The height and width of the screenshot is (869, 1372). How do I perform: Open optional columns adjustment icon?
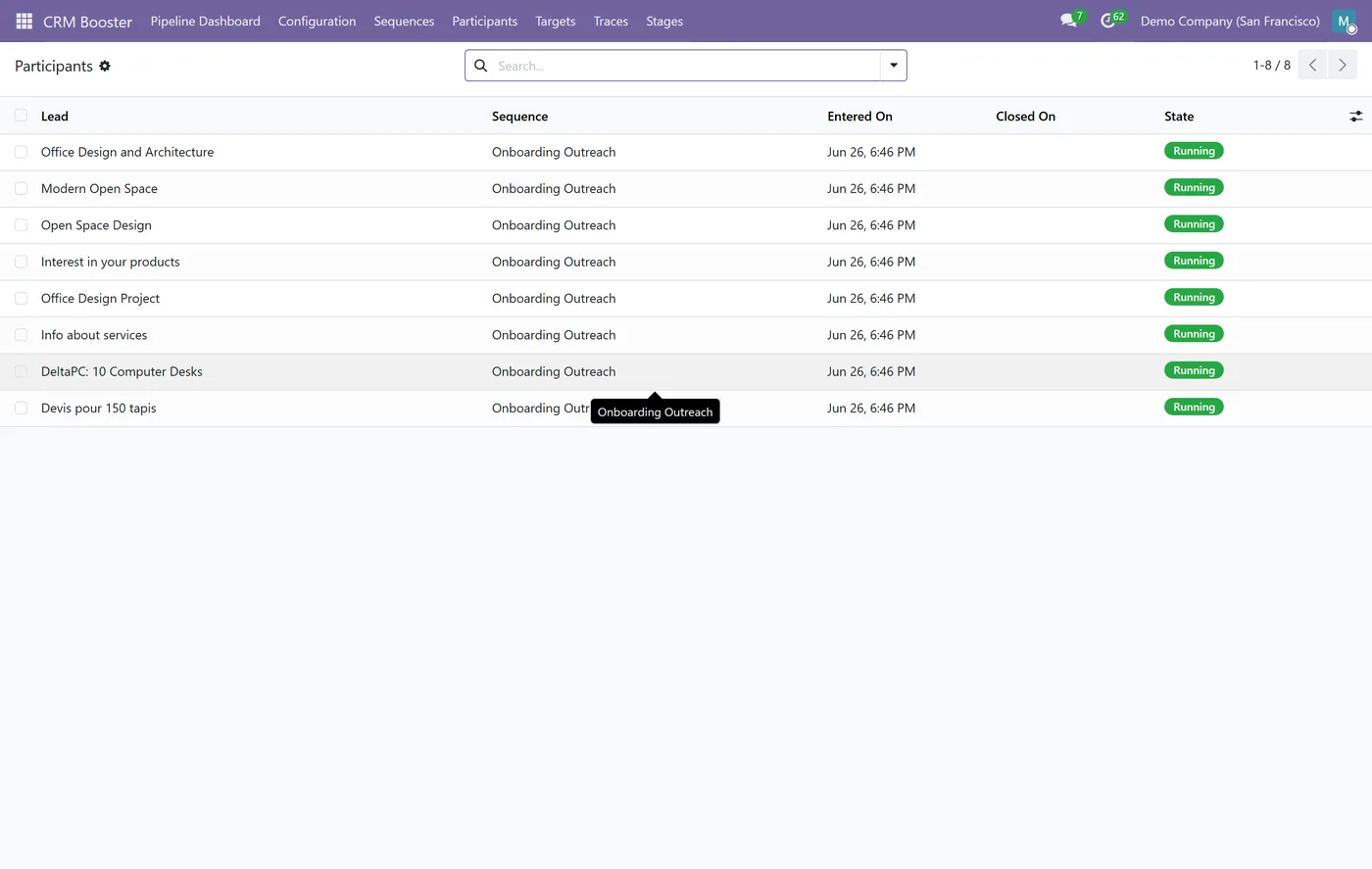1356,117
